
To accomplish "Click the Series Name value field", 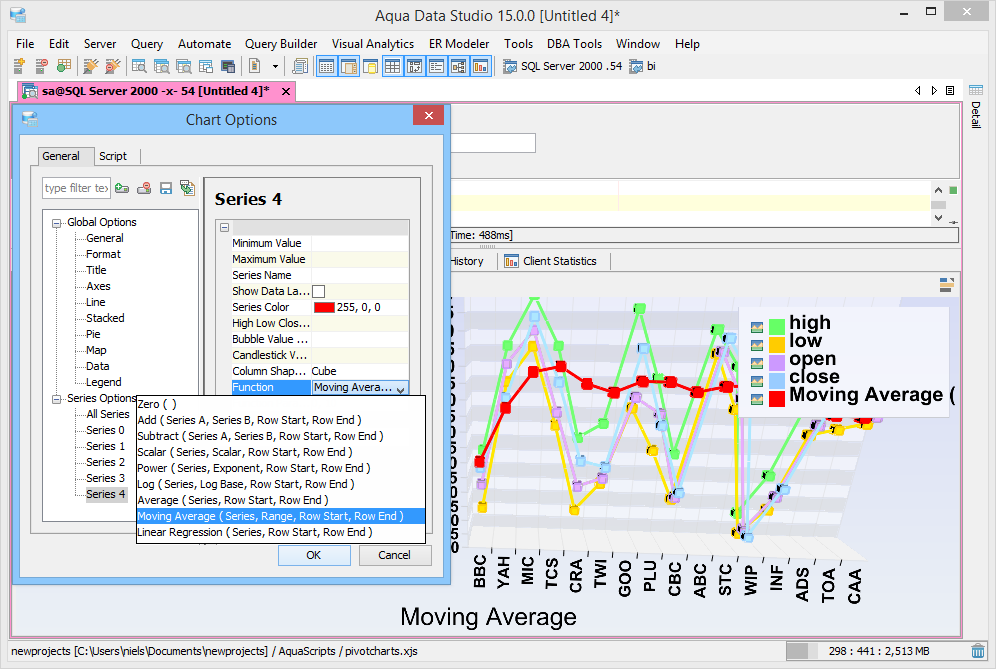I will point(360,275).
